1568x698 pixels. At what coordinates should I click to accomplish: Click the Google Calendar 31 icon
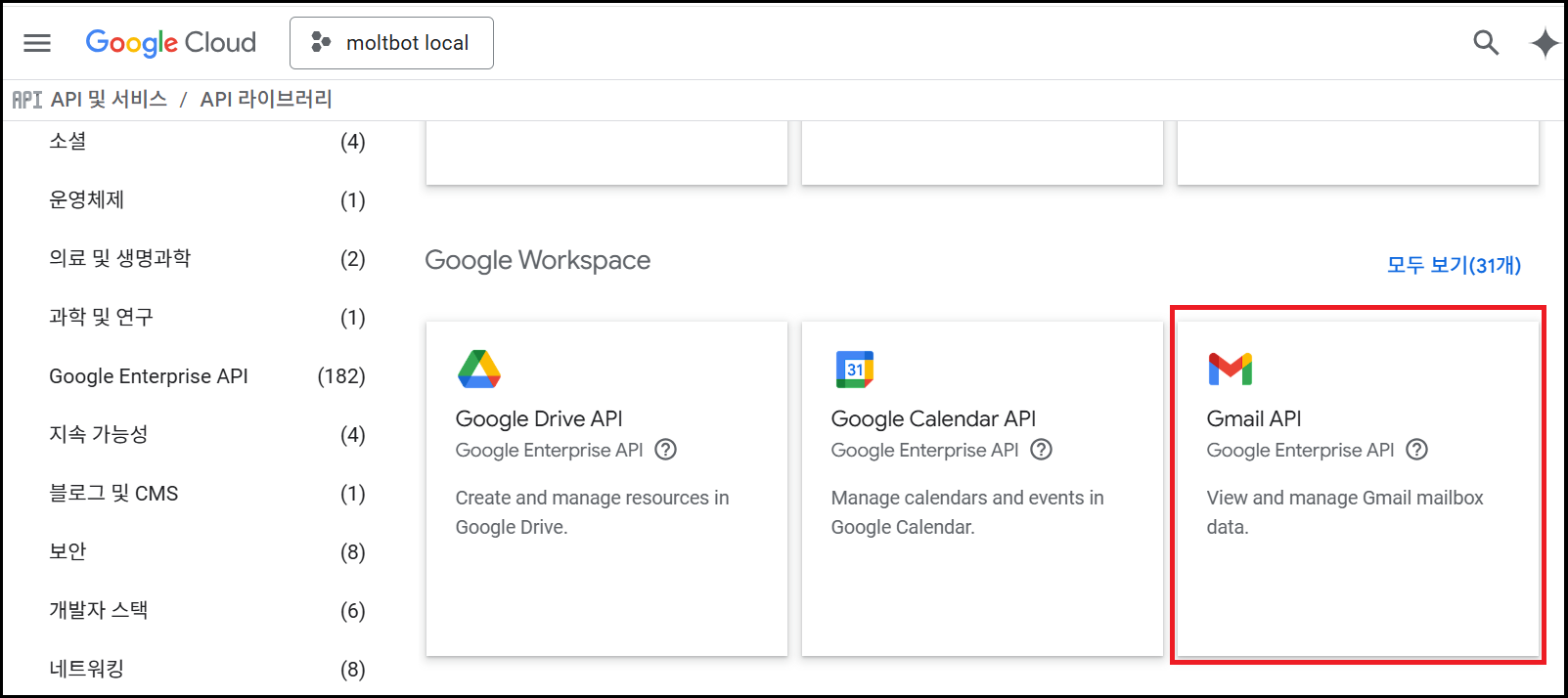[855, 369]
